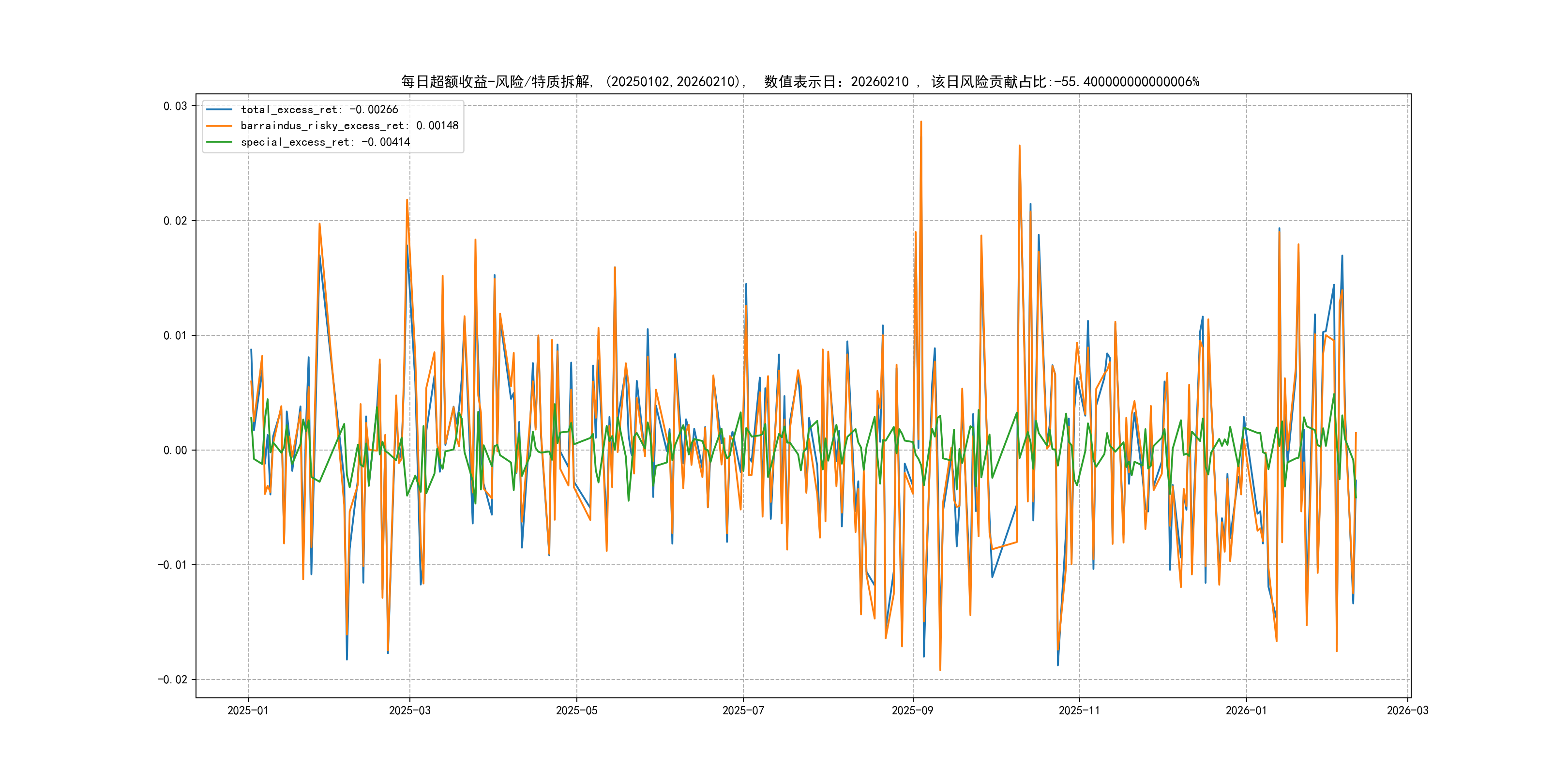
Task: Click the 2025-11 x-axis tick label
Action: (x=1079, y=710)
